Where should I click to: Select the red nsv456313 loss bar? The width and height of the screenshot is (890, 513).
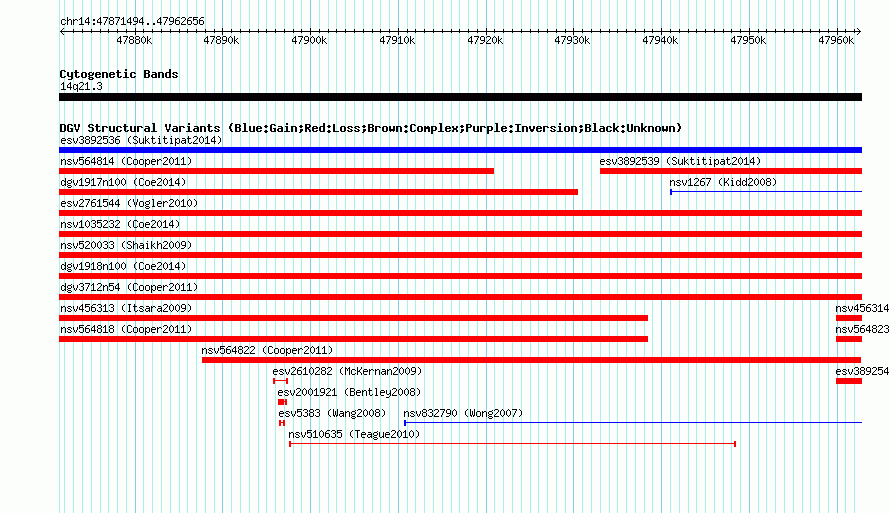point(354,318)
